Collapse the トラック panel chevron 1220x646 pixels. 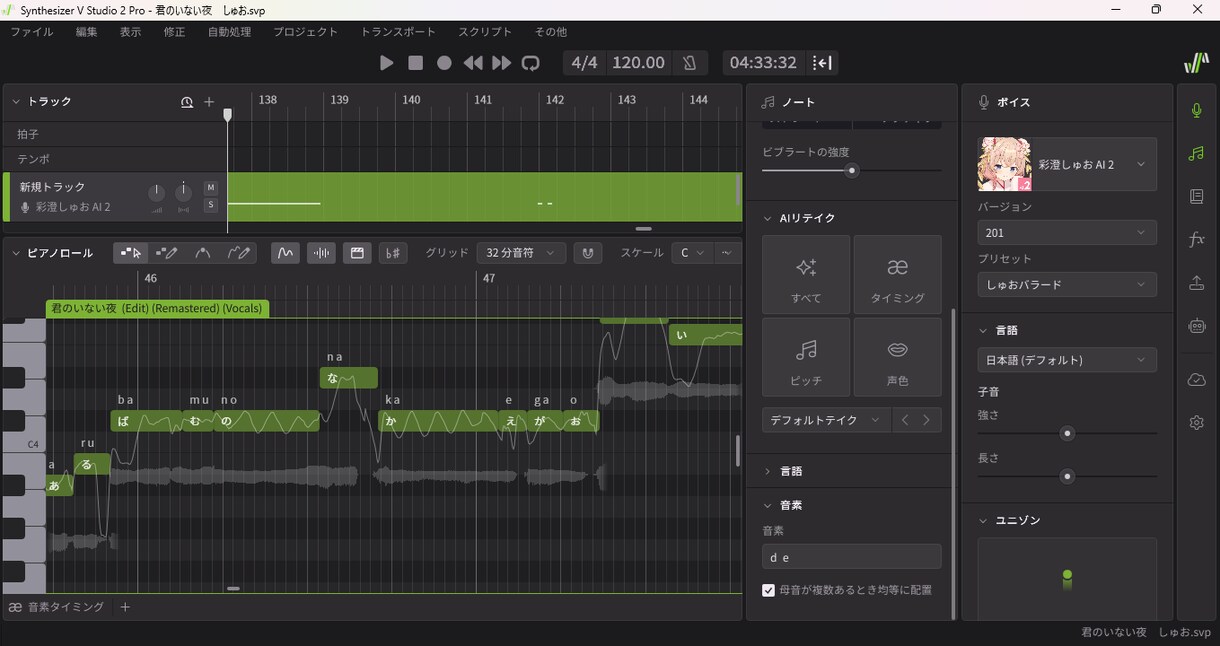pyautogui.click(x=16, y=102)
